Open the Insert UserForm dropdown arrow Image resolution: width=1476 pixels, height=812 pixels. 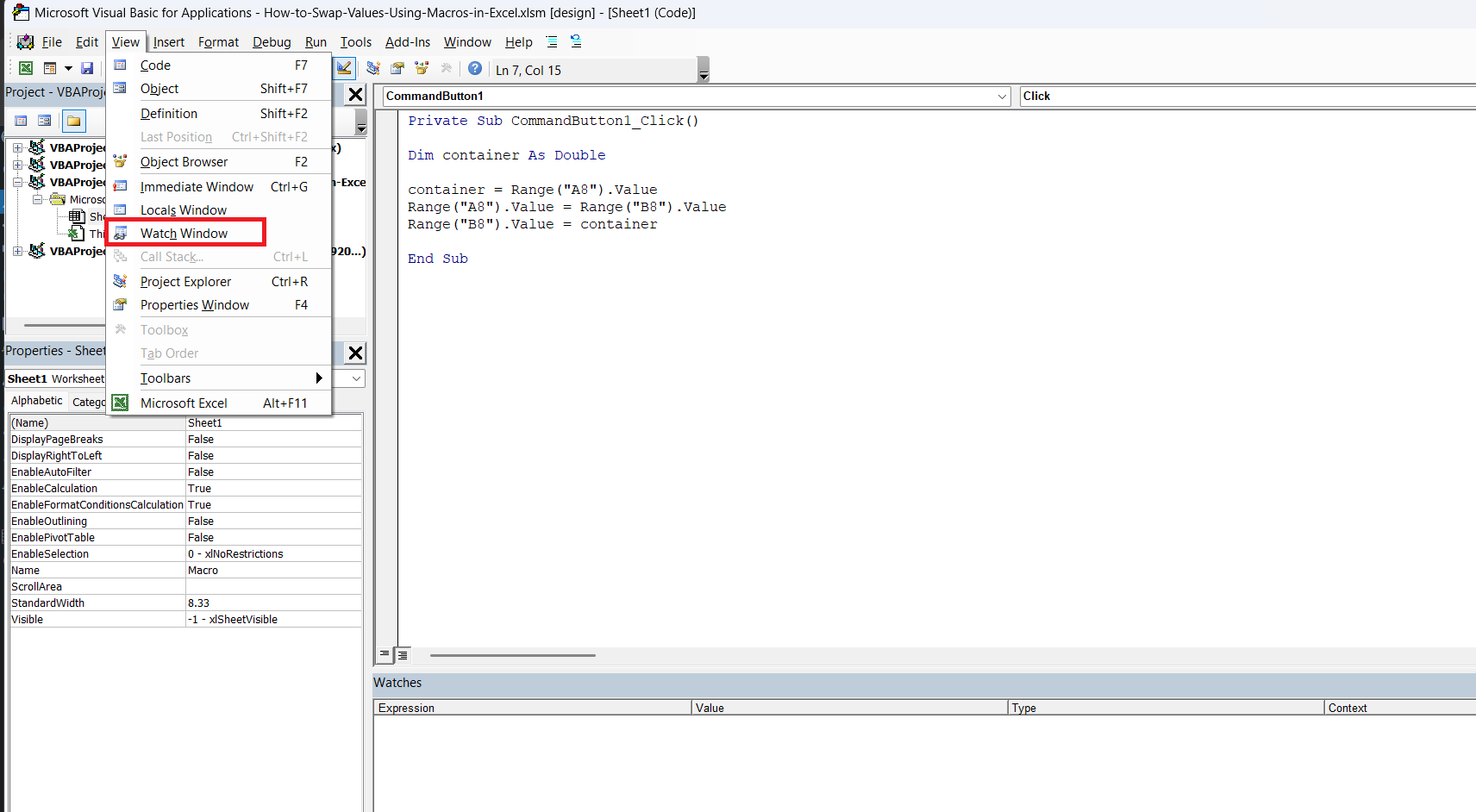click(68, 68)
